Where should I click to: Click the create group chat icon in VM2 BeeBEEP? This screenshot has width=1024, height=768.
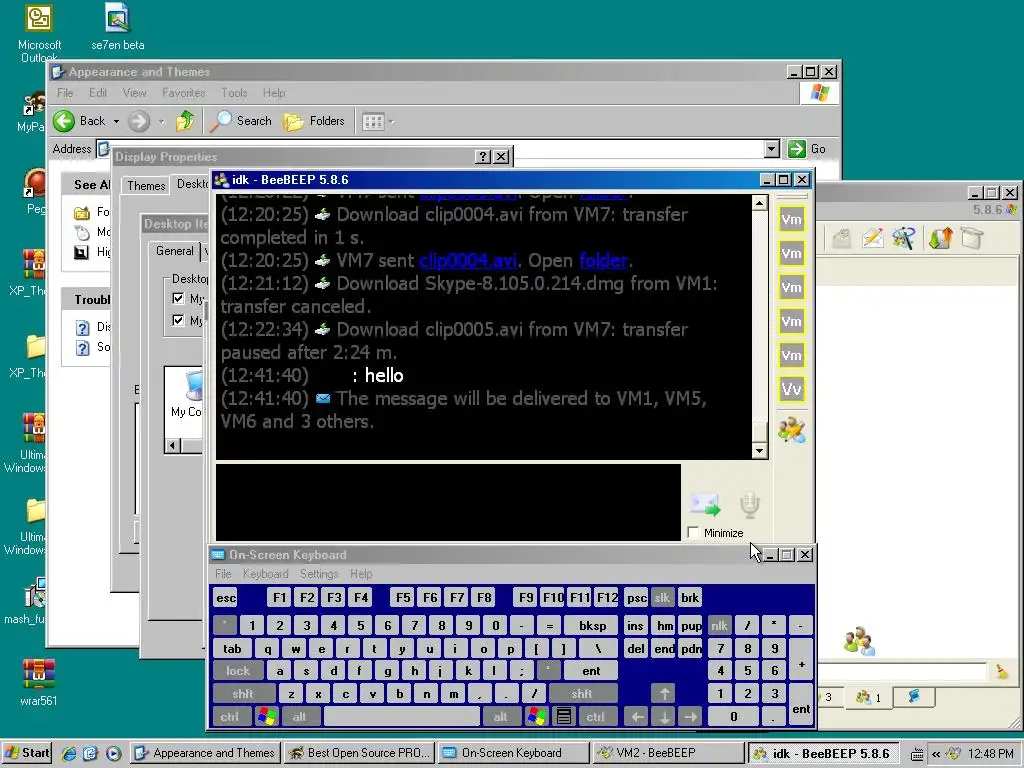pyautogui.click(x=904, y=238)
